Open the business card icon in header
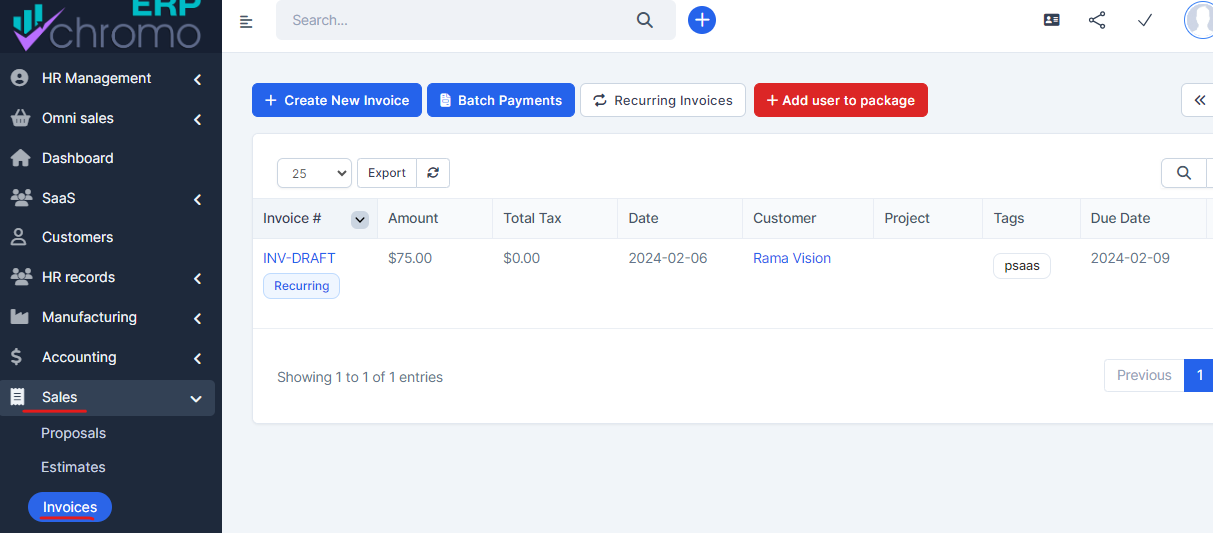 (1051, 20)
